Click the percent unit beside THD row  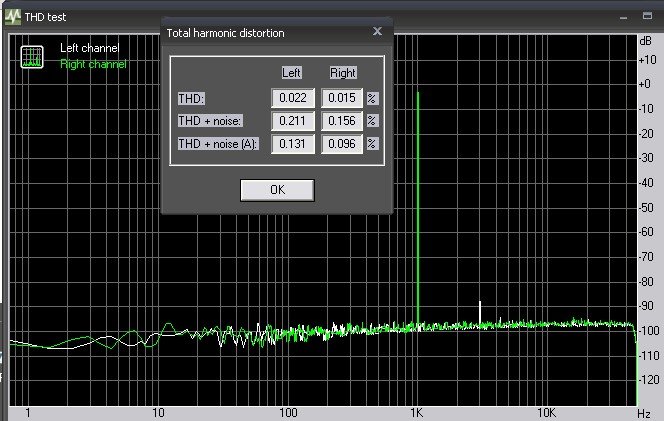pos(372,98)
